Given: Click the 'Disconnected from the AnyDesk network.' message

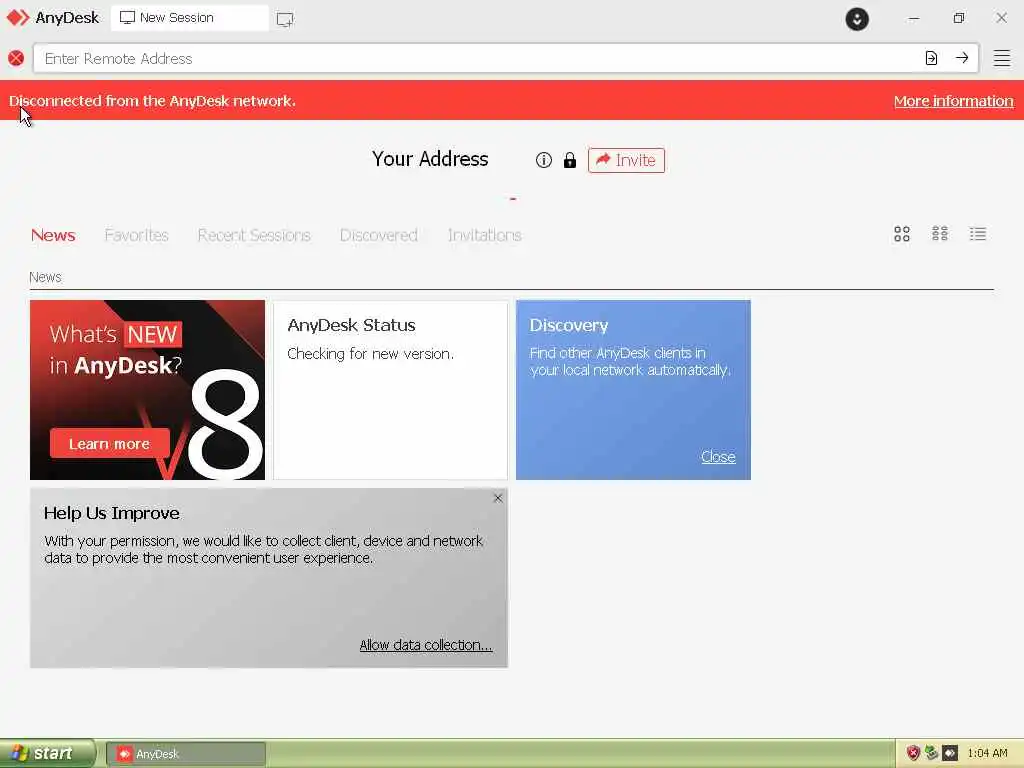Looking at the screenshot, I should (x=152, y=101).
